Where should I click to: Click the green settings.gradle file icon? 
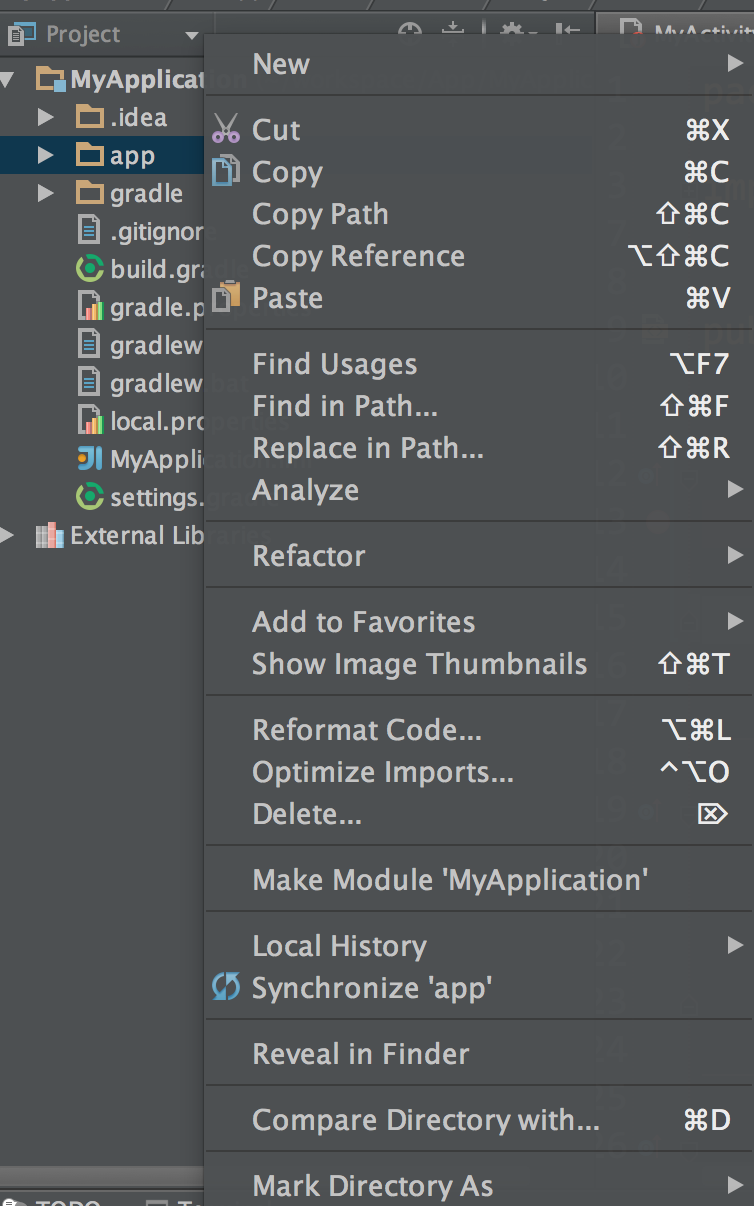click(90, 497)
